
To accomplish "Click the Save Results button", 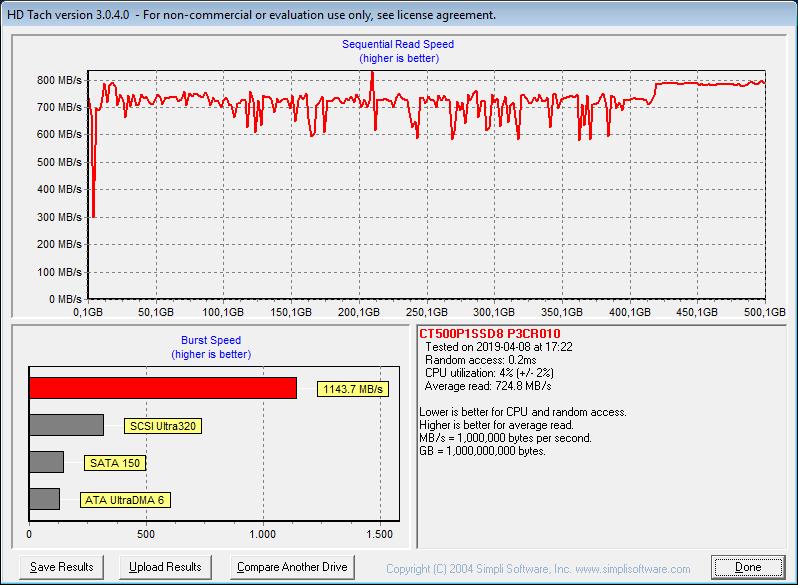I will 62,567.
